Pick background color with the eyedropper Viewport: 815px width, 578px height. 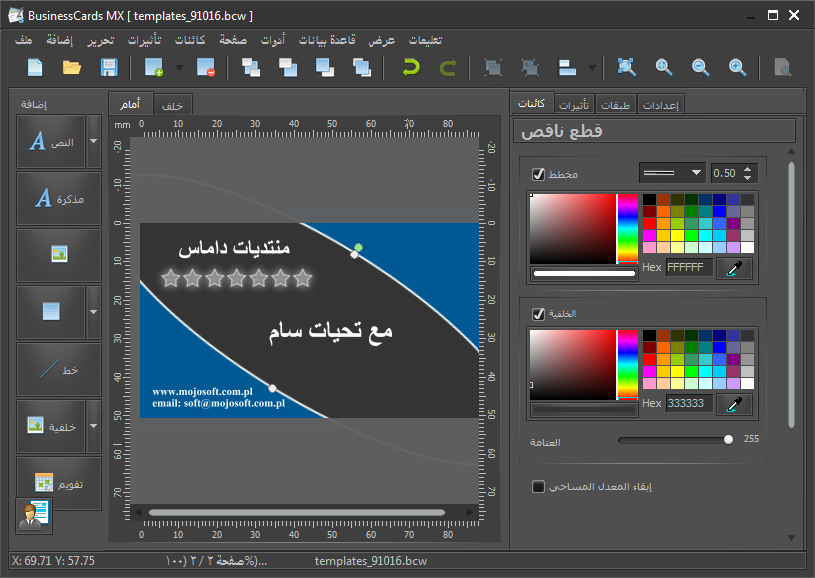pyautogui.click(x=734, y=404)
